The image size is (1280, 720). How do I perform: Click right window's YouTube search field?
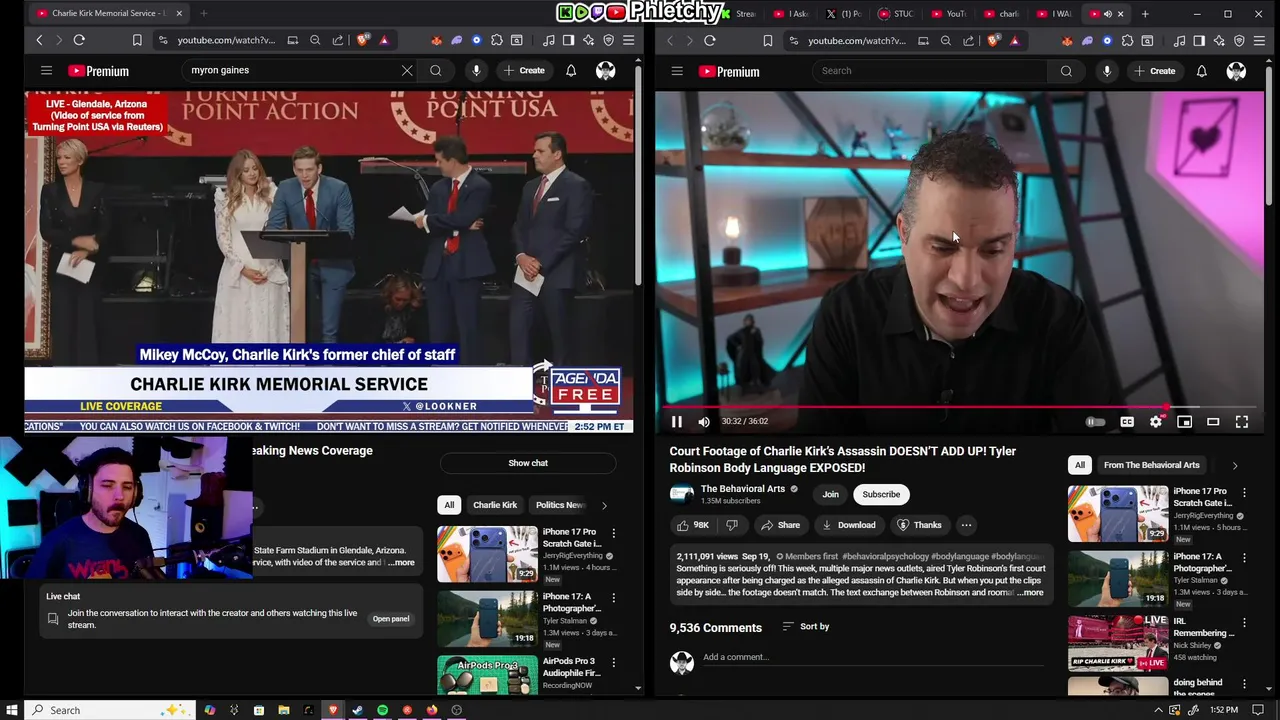pyautogui.click(x=930, y=71)
